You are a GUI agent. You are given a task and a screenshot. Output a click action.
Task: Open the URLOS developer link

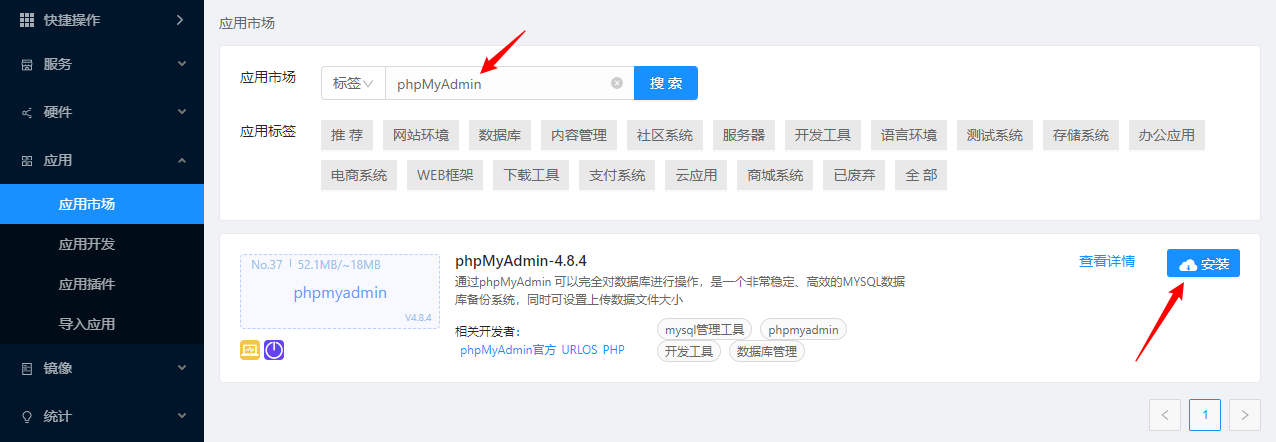[x=579, y=350]
